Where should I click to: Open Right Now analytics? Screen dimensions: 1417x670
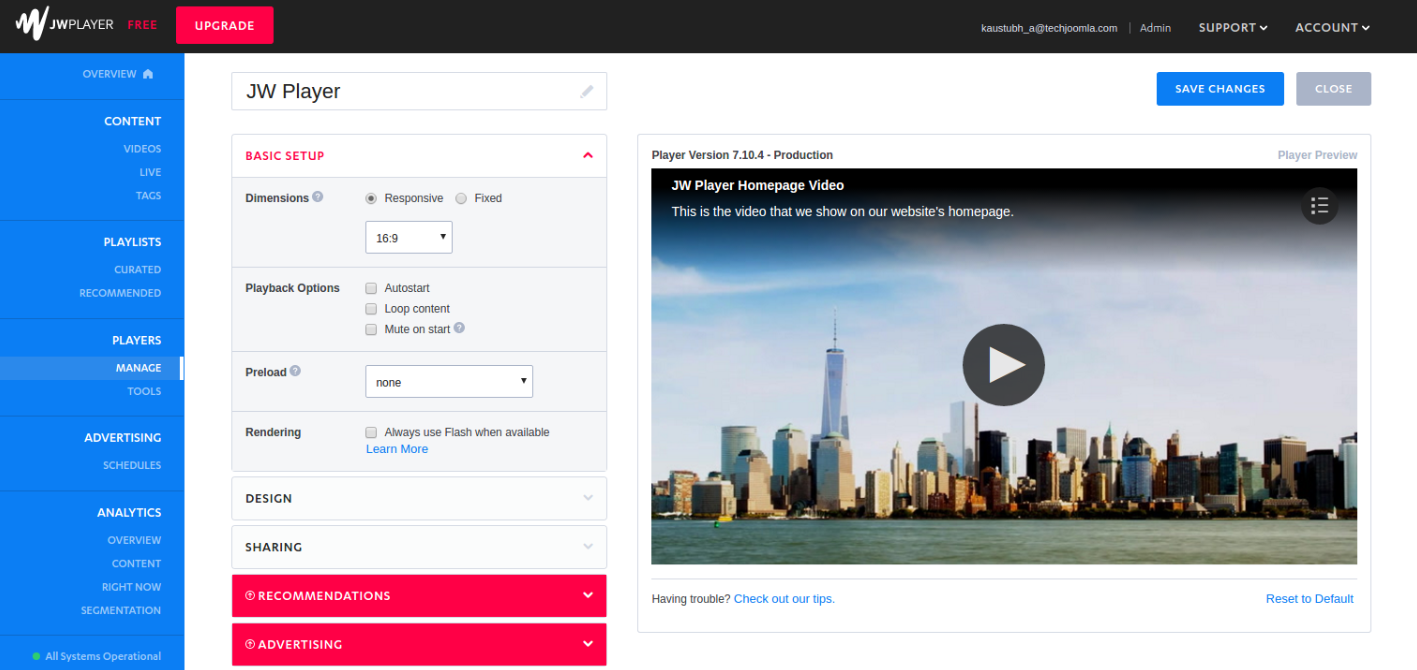tap(131, 587)
